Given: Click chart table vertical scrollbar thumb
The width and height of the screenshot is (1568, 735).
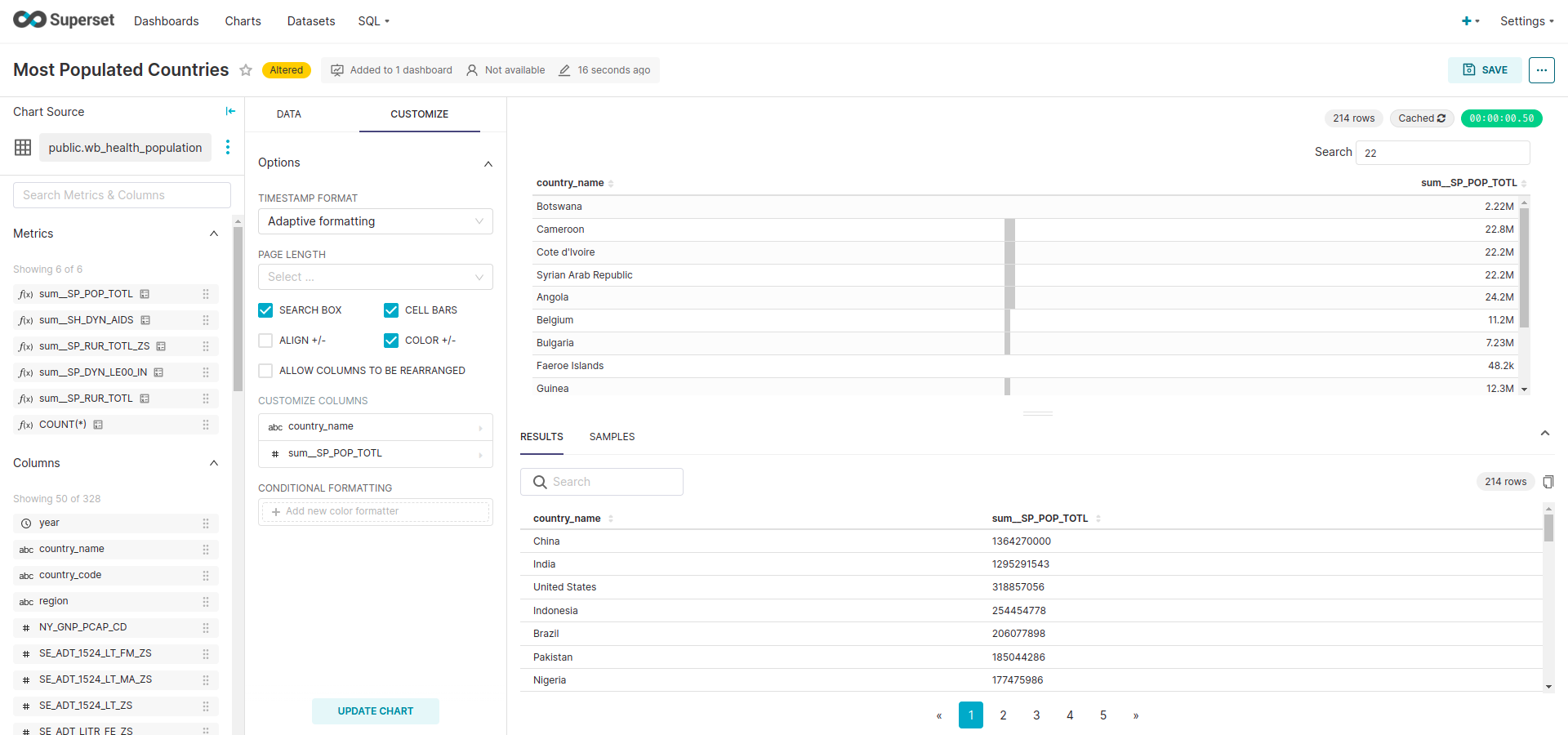Looking at the screenshot, I should pos(1524,267).
